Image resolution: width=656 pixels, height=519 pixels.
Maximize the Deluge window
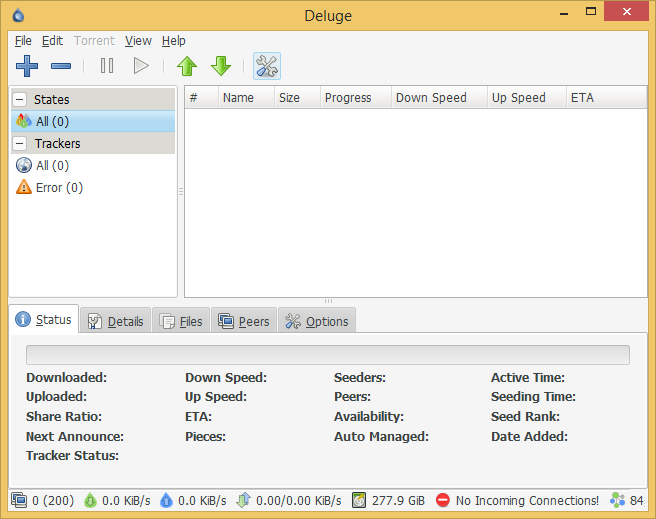coord(591,12)
